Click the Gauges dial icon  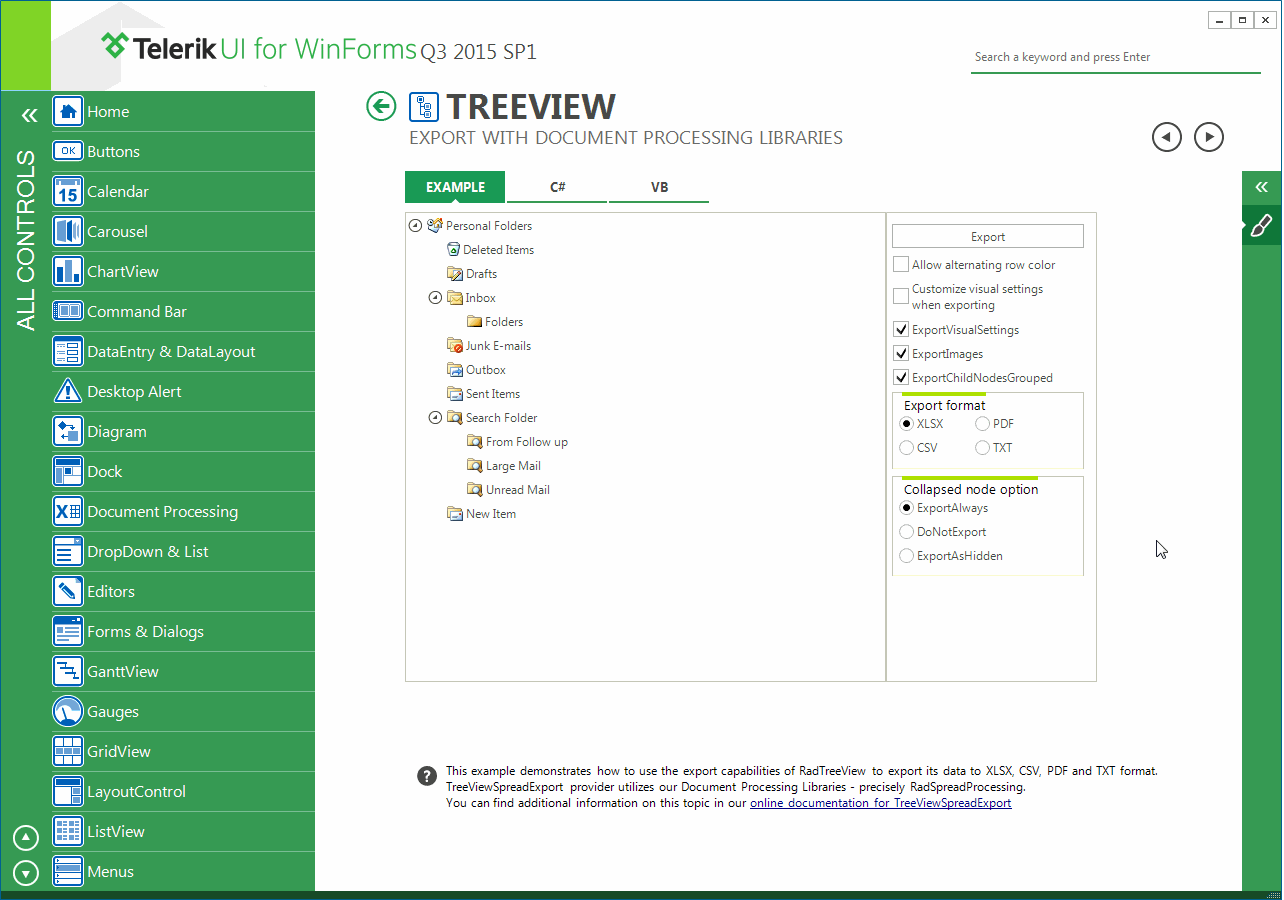tap(68, 712)
